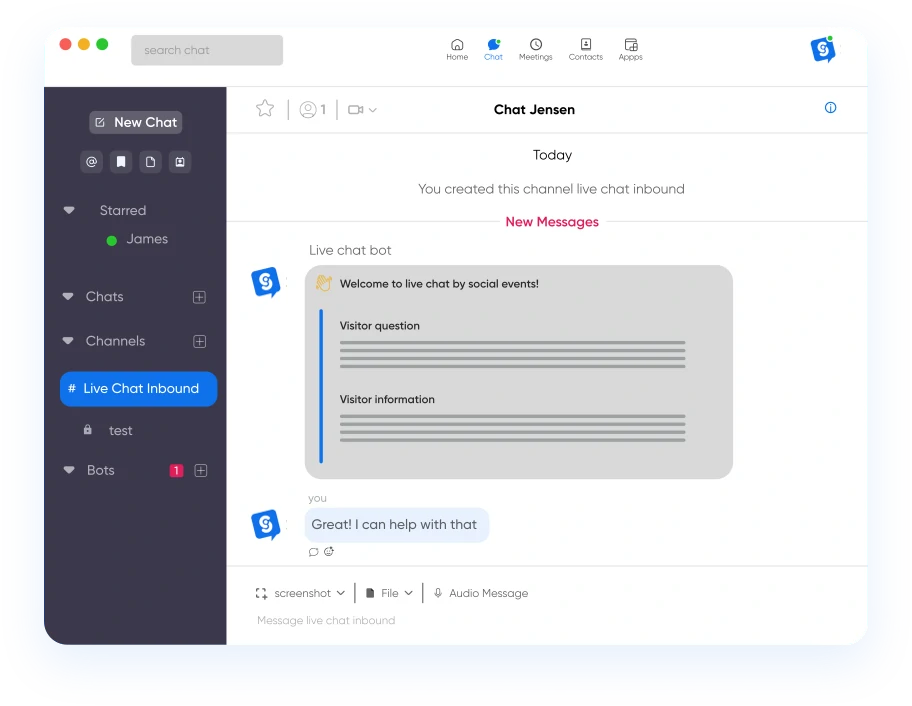This screenshot has width=912, height=706.
Task: Add a new channel with plus icon
Action: point(199,341)
